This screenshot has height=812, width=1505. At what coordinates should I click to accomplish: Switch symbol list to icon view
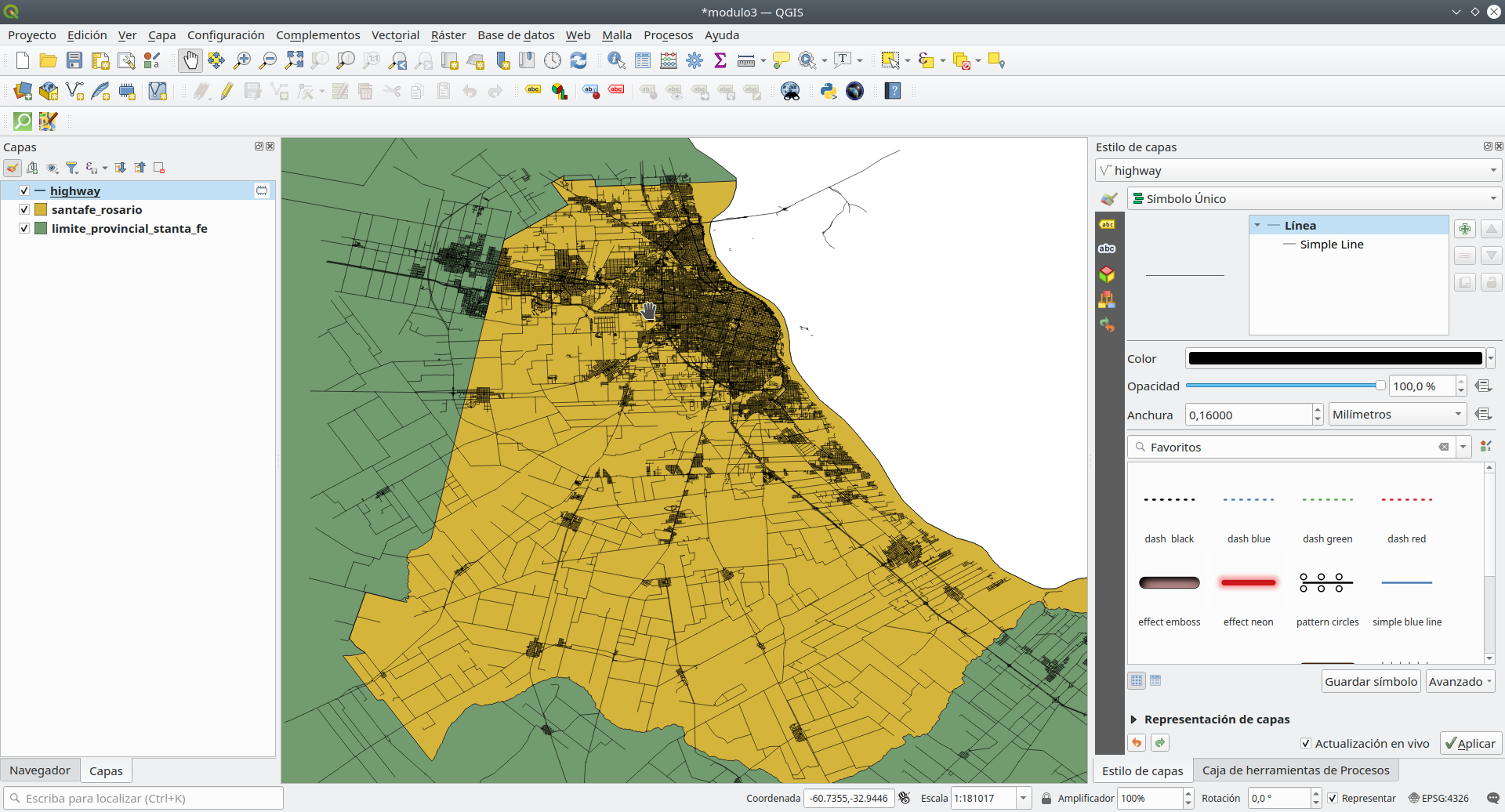(1137, 680)
